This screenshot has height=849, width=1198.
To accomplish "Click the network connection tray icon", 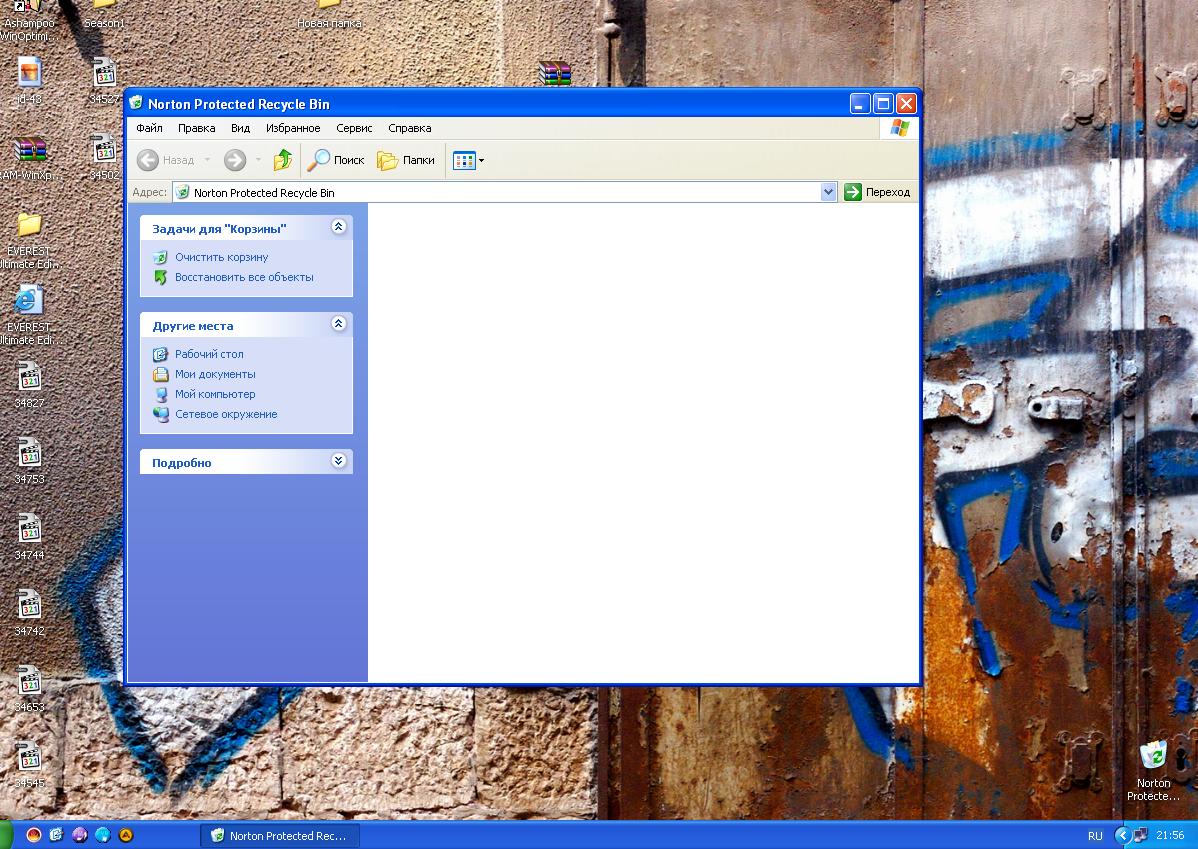I will pos(1141,835).
